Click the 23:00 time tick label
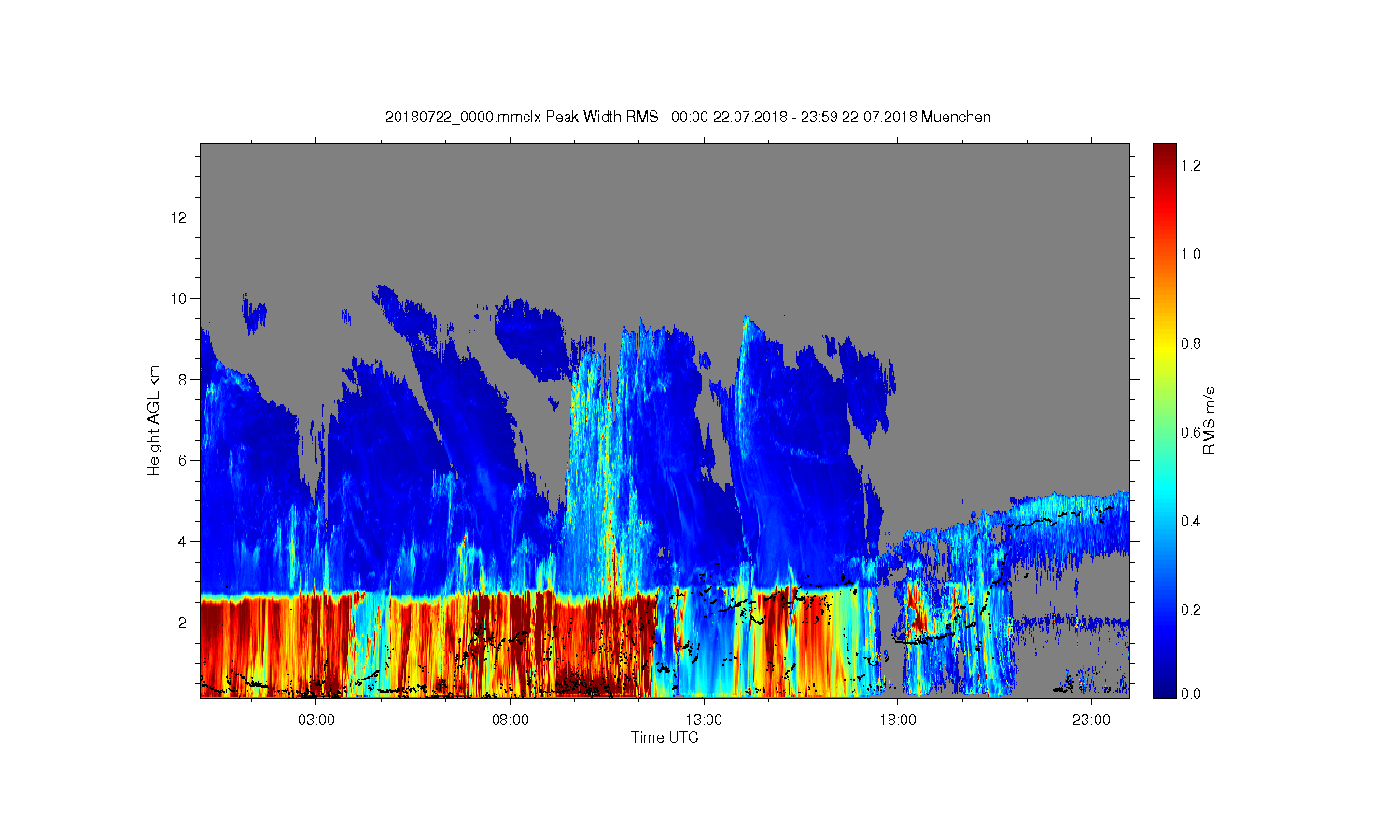 click(1091, 721)
